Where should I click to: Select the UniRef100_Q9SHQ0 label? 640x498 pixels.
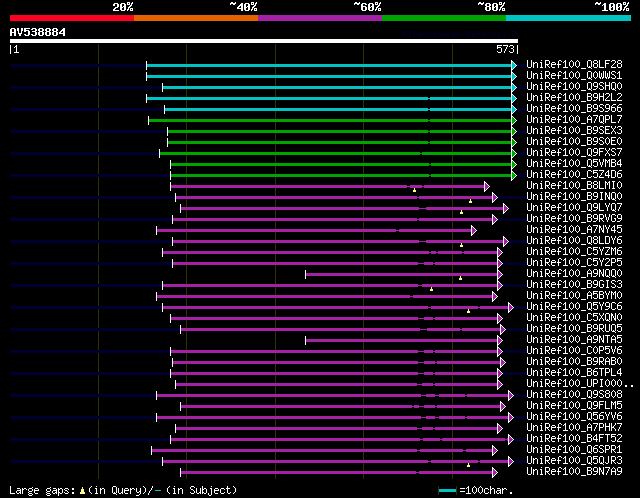[x=574, y=87]
